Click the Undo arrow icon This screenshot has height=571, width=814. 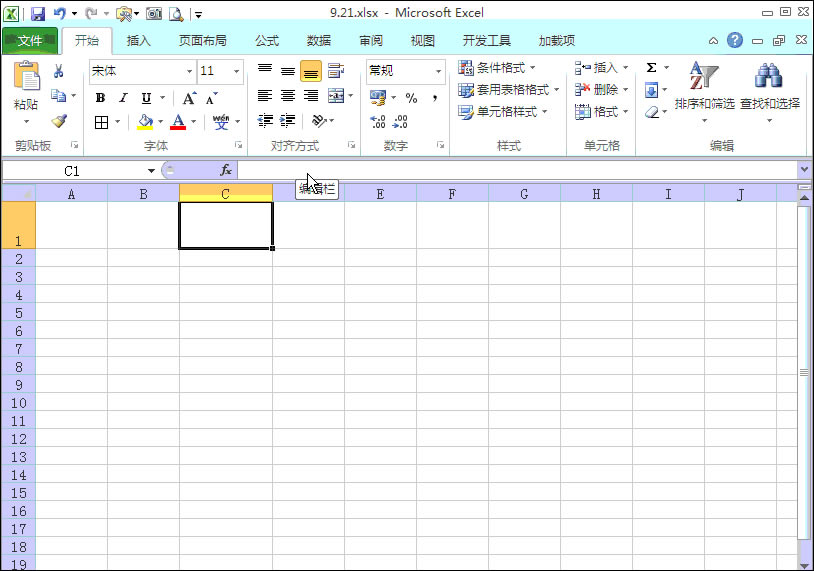click(x=60, y=14)
